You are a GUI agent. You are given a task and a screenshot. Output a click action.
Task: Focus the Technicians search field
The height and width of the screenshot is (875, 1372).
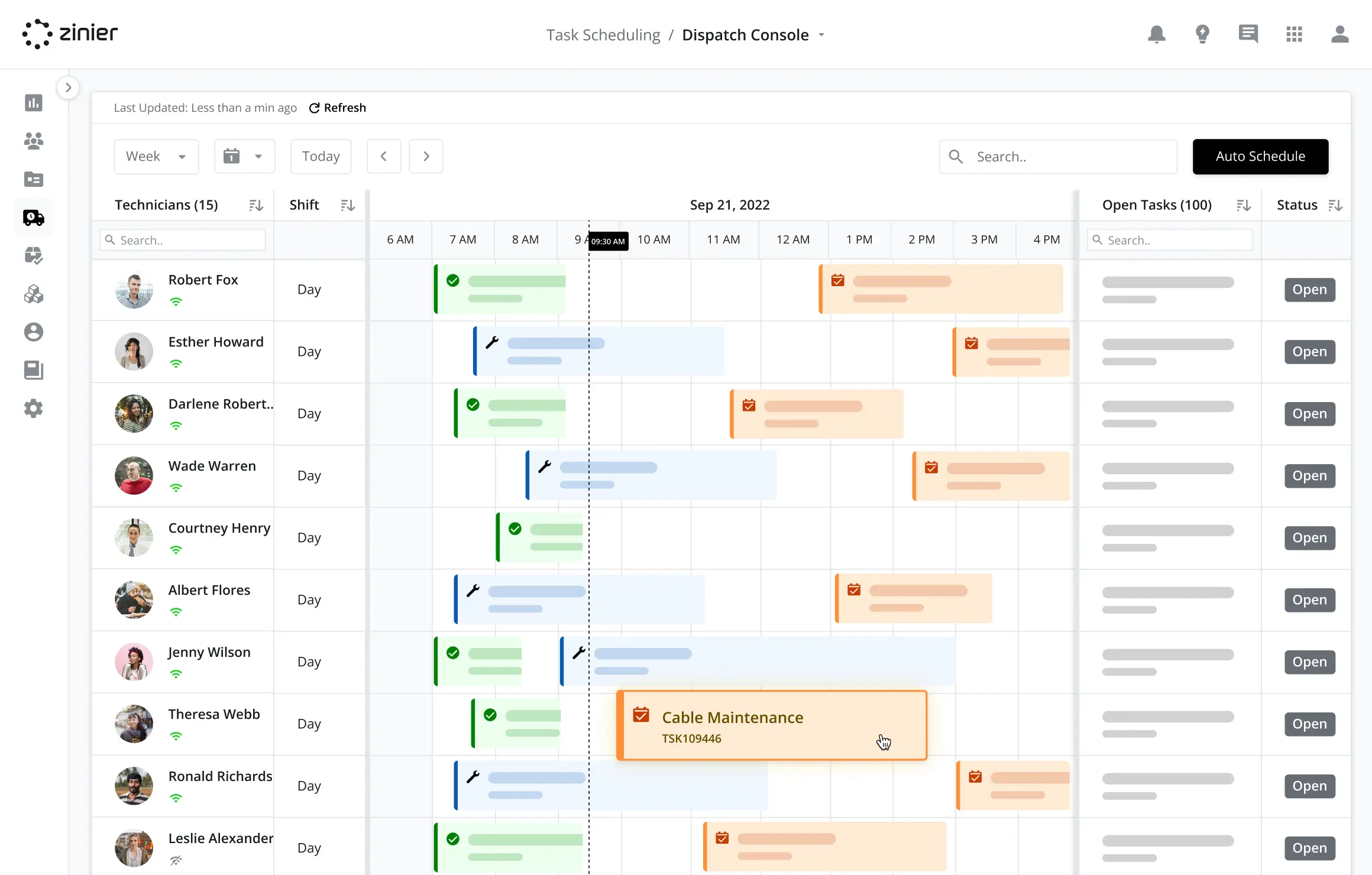click(183, 240)
